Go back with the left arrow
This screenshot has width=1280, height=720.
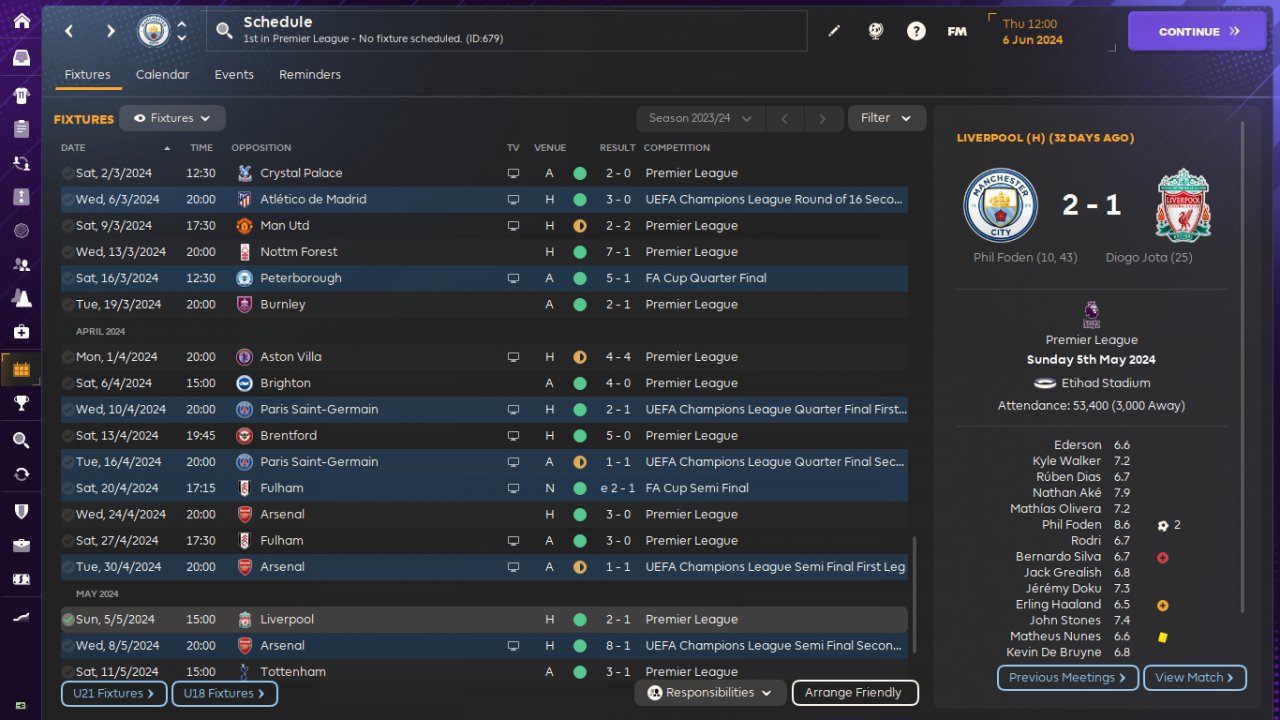(x=69, y=31)
